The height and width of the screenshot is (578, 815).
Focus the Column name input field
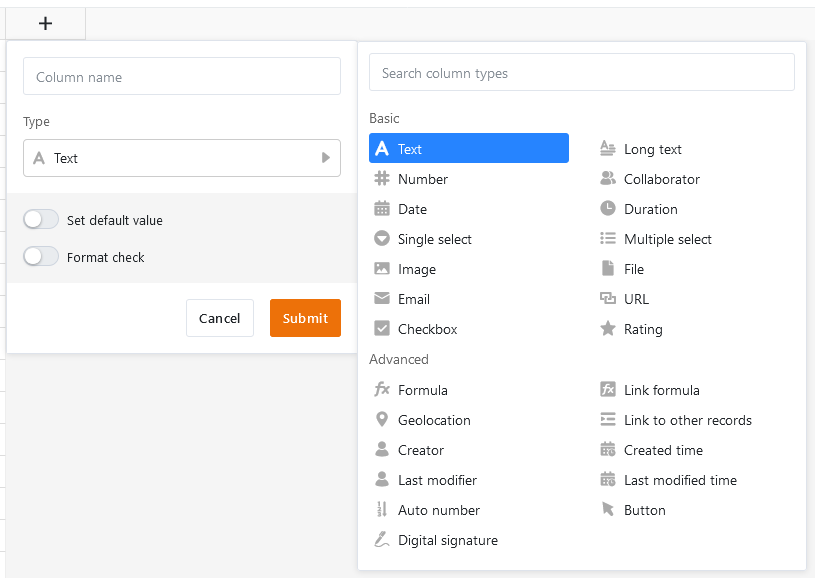coord(181,77)
